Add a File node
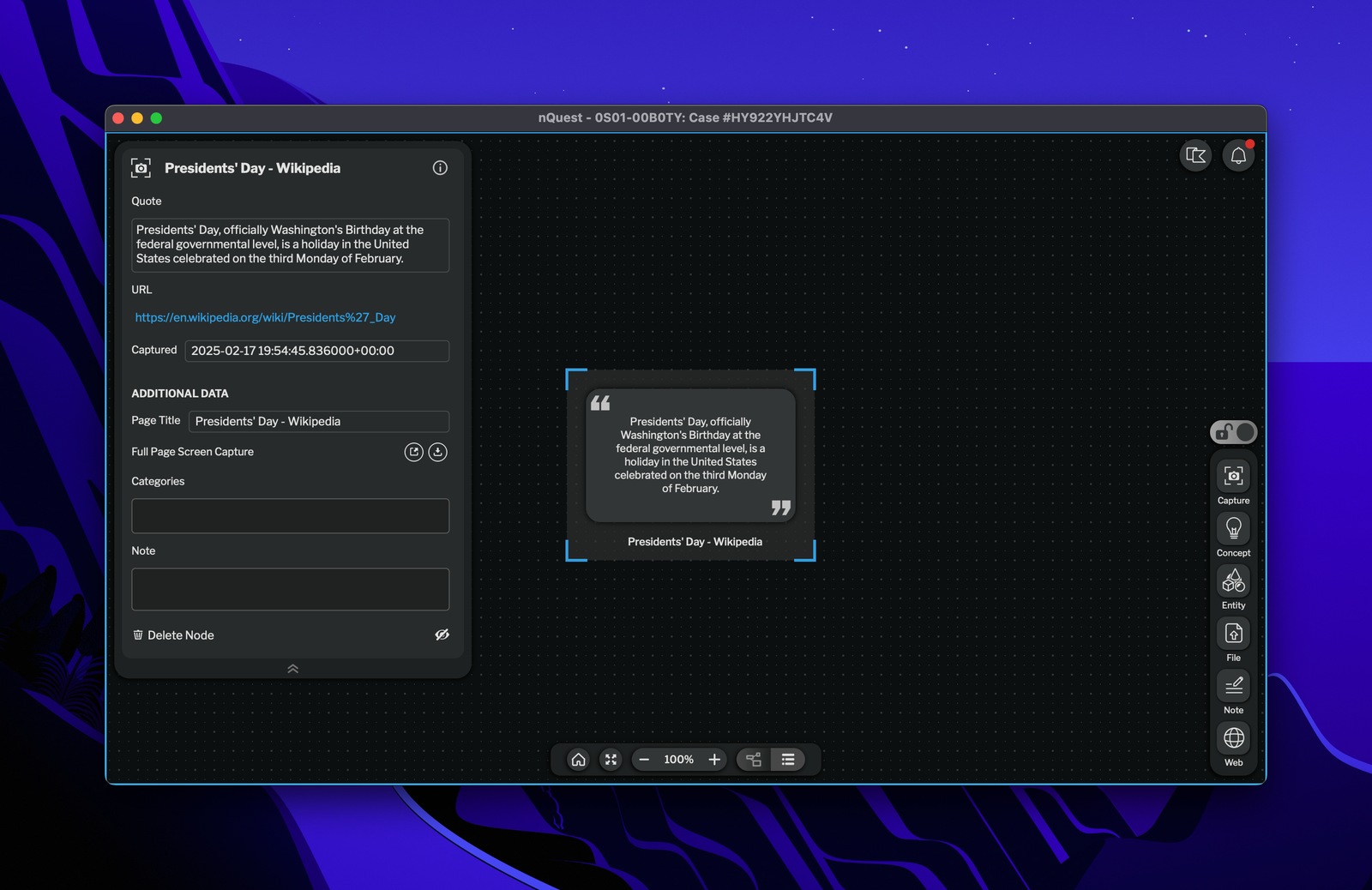Image resolution: width=1372 pixels, height=890 pixels. click(x=1233, y=640)
